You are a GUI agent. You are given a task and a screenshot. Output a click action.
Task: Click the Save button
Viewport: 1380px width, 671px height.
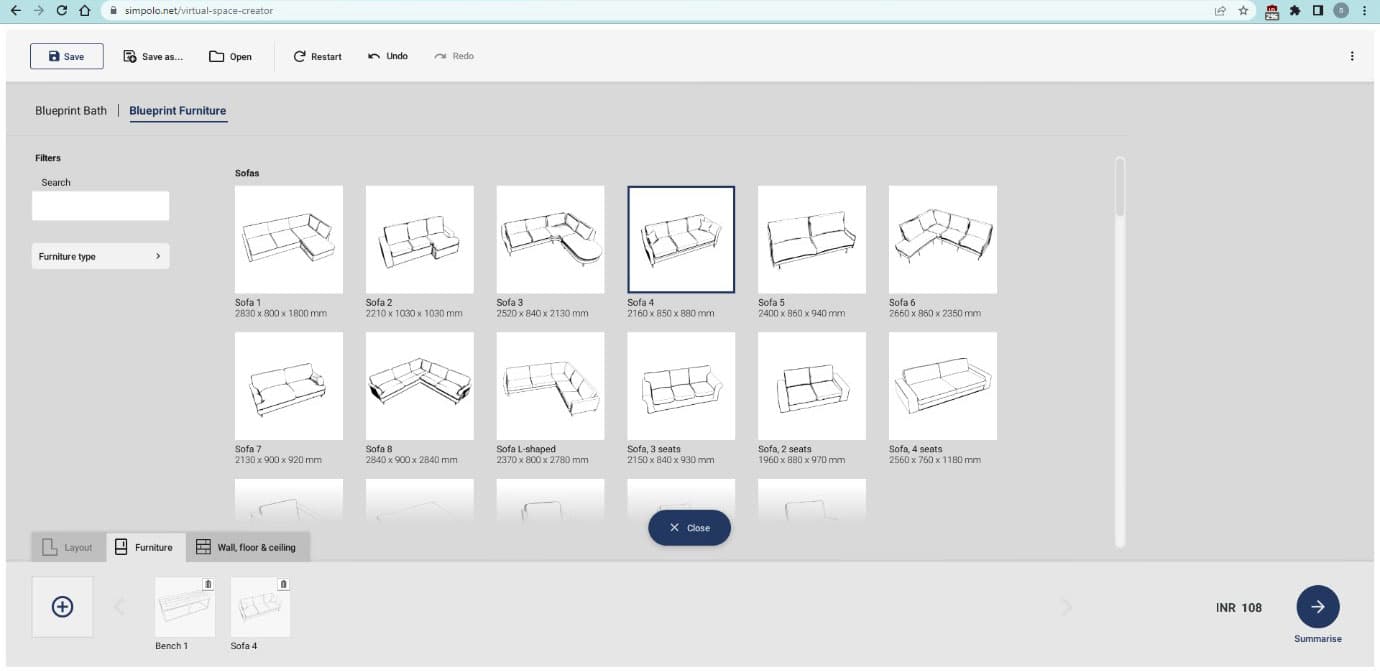coord(66,56)
